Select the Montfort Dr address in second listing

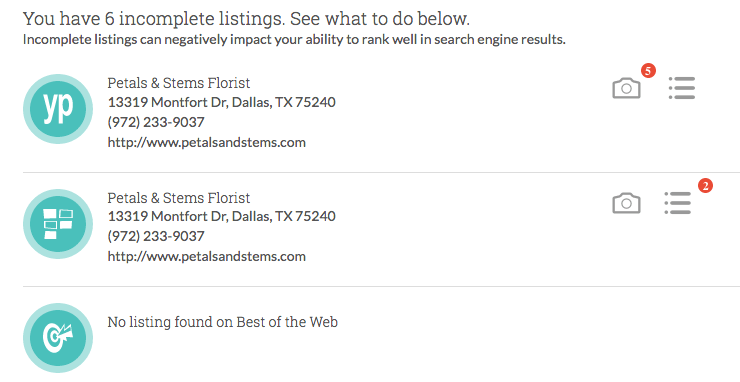click(222, 216)
